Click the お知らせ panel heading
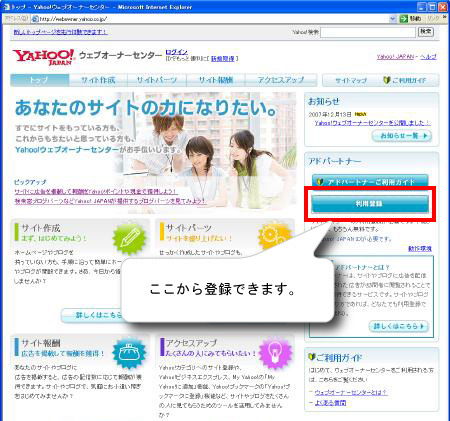 click(324, 101)
